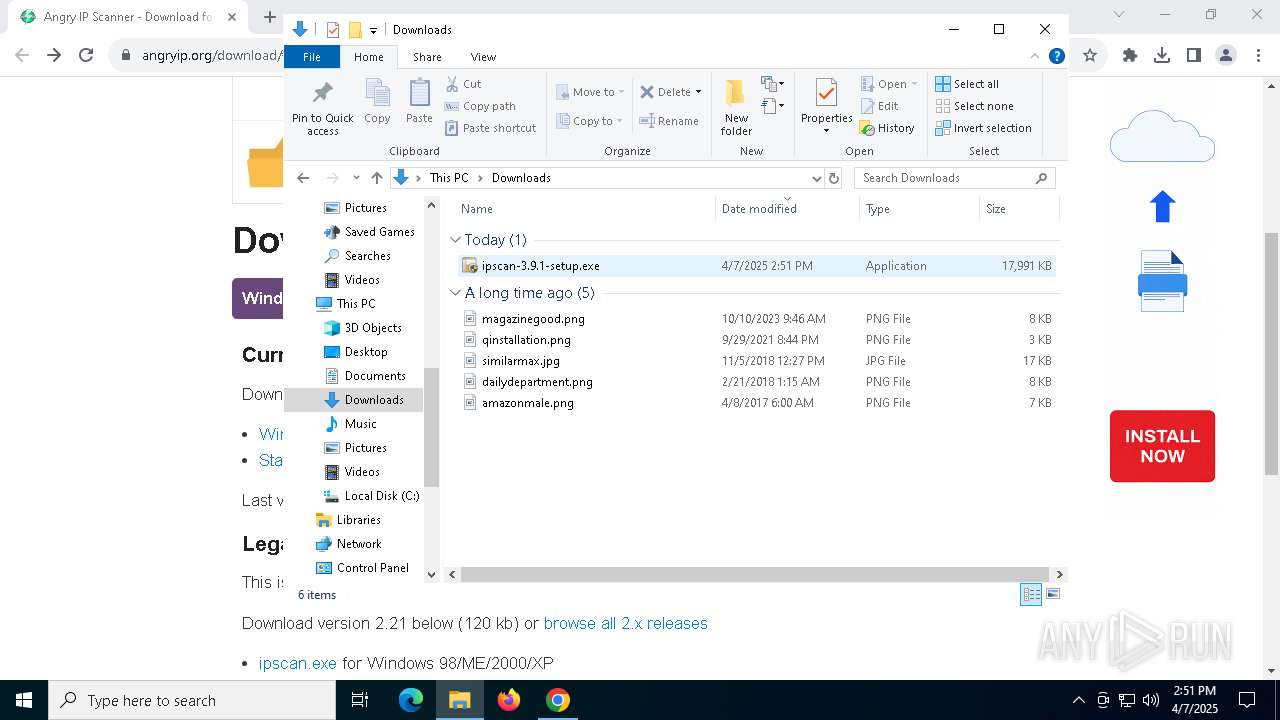1280x720 pixels.
Task: Open Task View on taskbar
Action: click(x=360, y=700)
